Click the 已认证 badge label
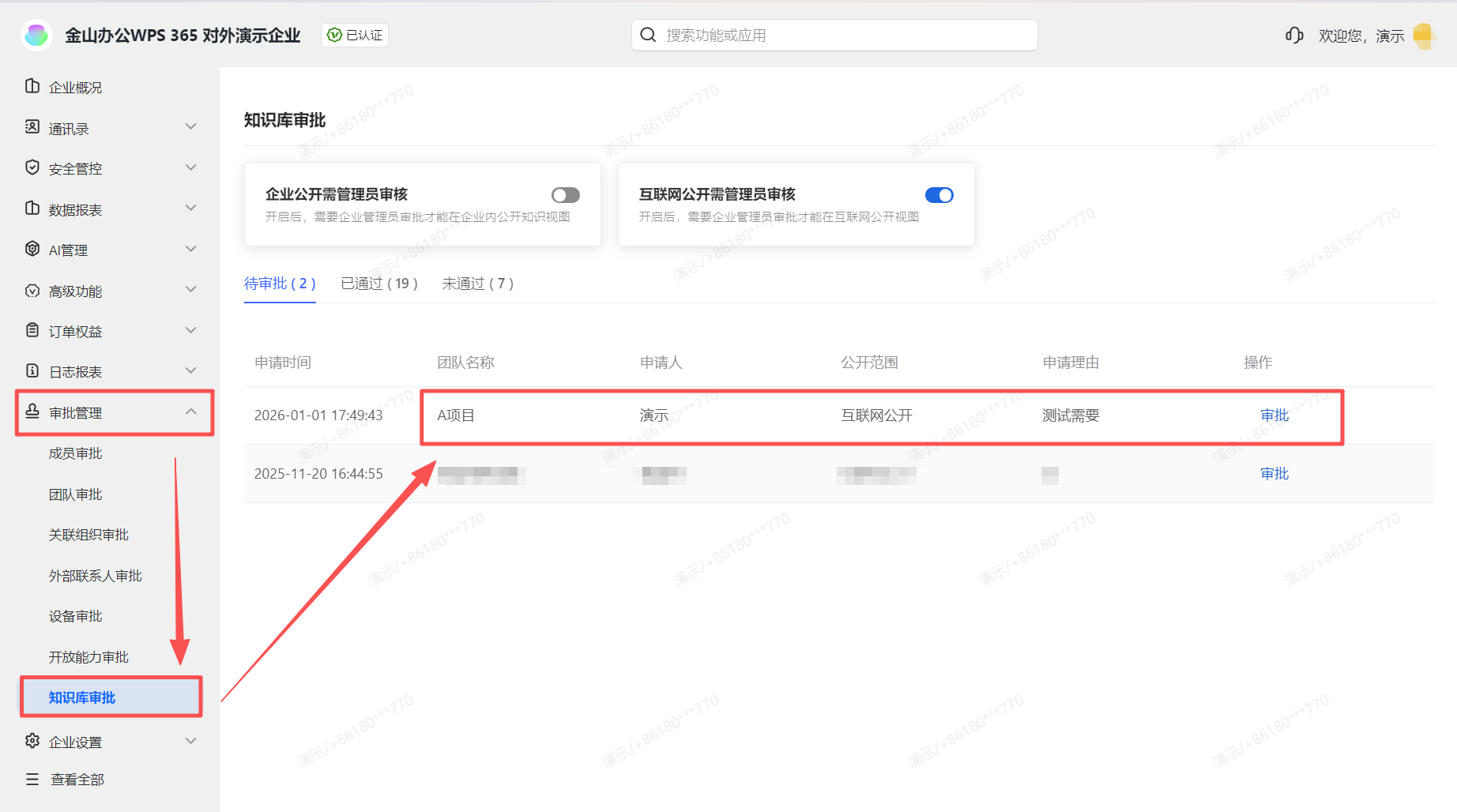Screen dimensions: 1457x812 pos(364,35)
